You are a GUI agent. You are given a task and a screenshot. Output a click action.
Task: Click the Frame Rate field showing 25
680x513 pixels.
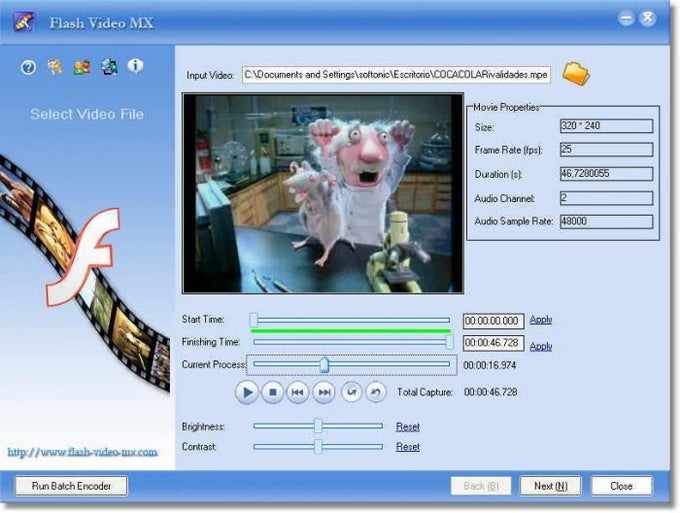point(606,150)
